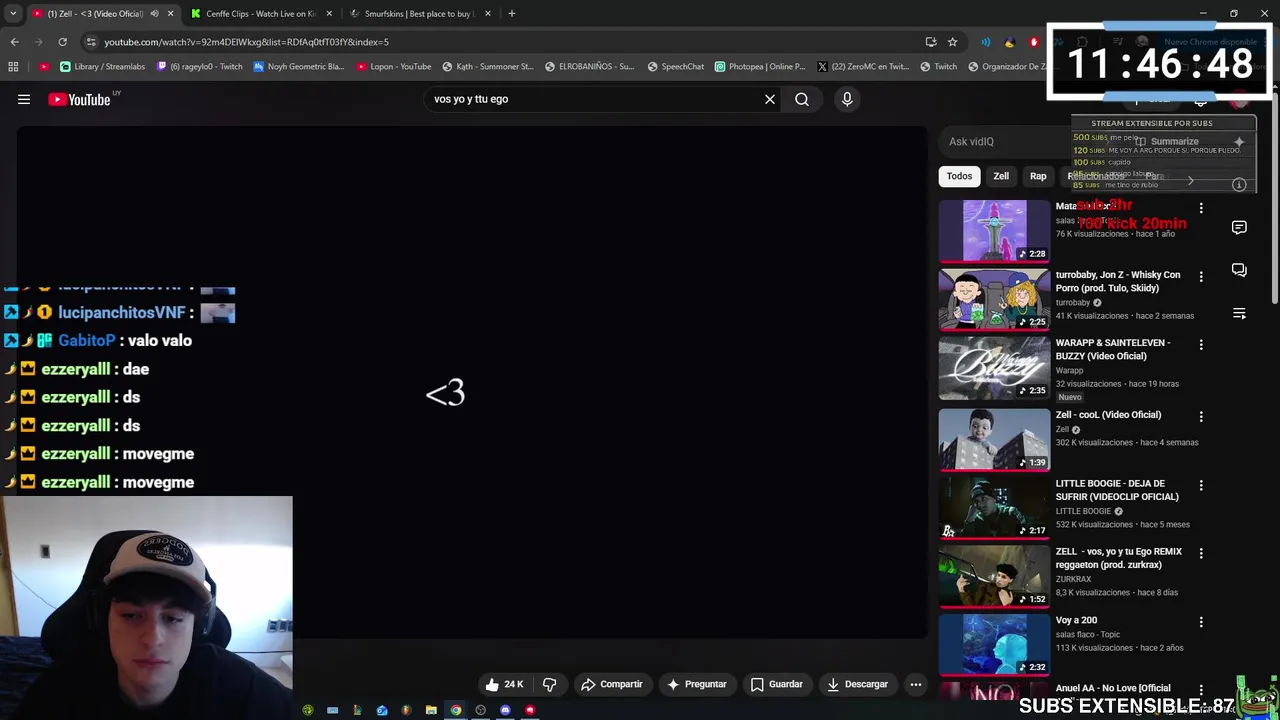Open the Photopea bookmark

point(759,67)
